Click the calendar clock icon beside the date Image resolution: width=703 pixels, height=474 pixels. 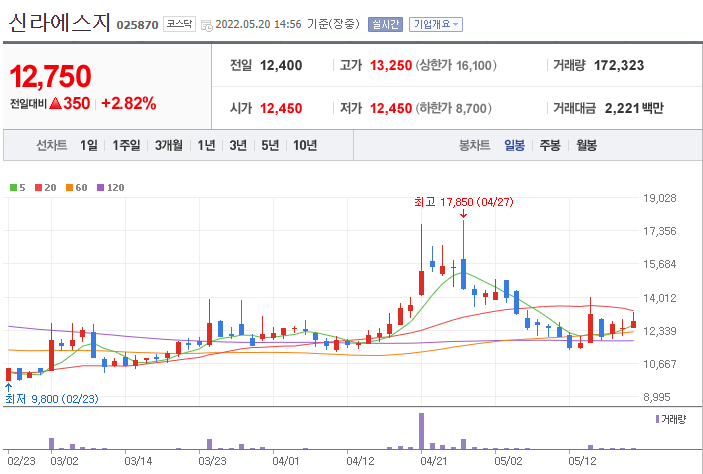(x=207, y=26)
